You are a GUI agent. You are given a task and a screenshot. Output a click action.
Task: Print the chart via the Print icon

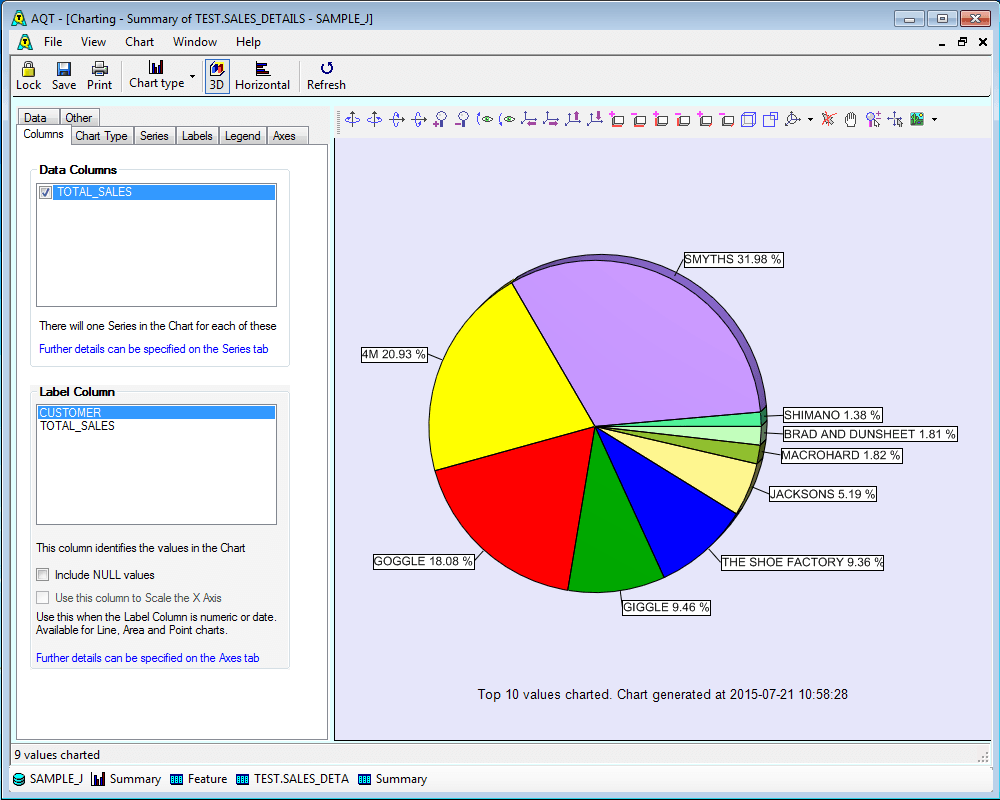[99, 76]
